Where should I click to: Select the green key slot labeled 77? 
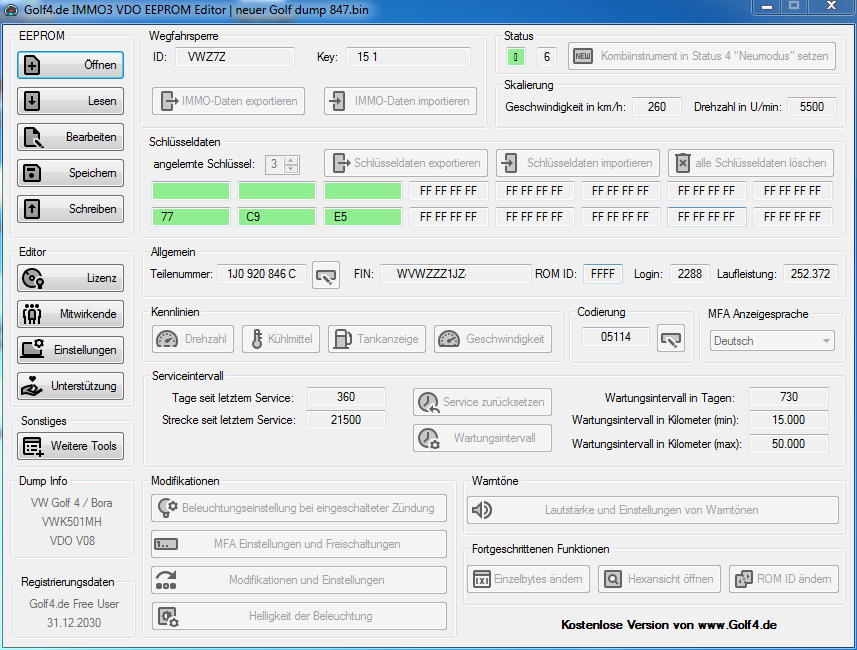190,216
